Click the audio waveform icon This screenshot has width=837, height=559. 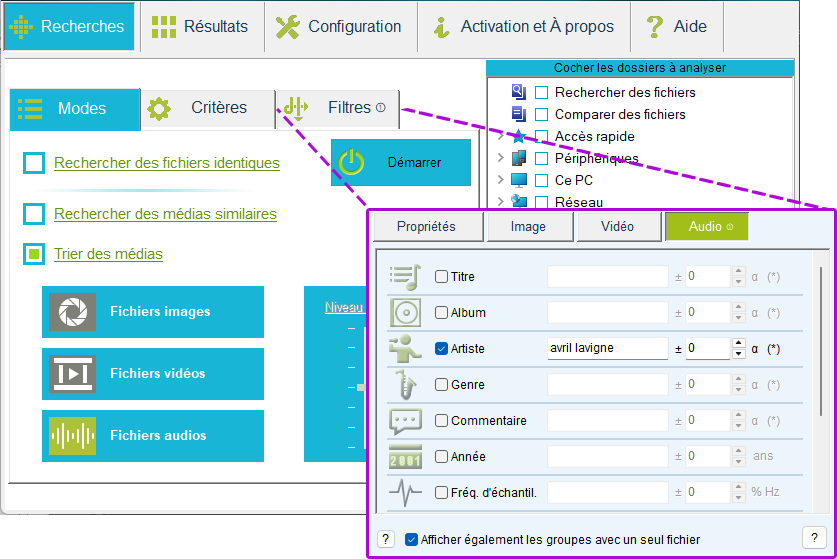73,436
